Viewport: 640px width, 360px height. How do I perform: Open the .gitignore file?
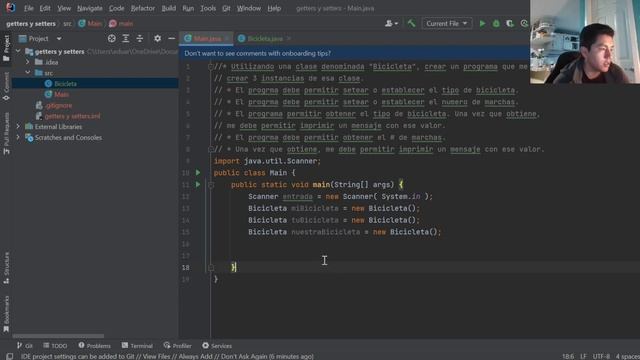[58, 105]
